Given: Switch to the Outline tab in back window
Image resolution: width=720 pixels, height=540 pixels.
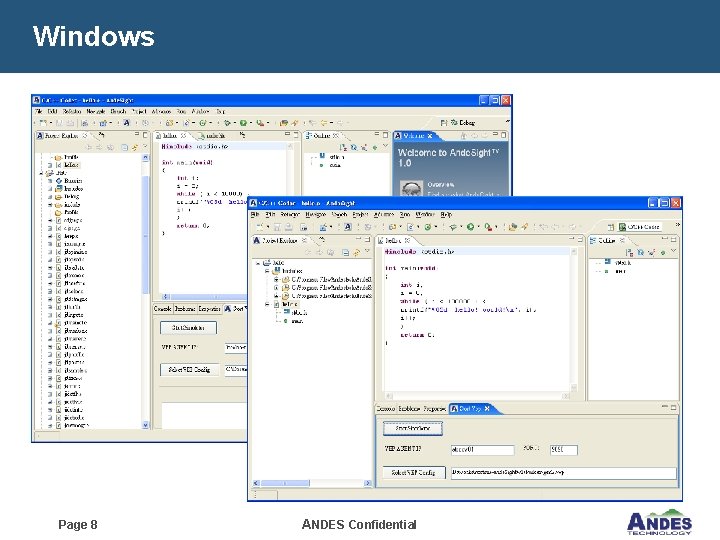Looking at the screenshot, I should (x=322, y=136).
